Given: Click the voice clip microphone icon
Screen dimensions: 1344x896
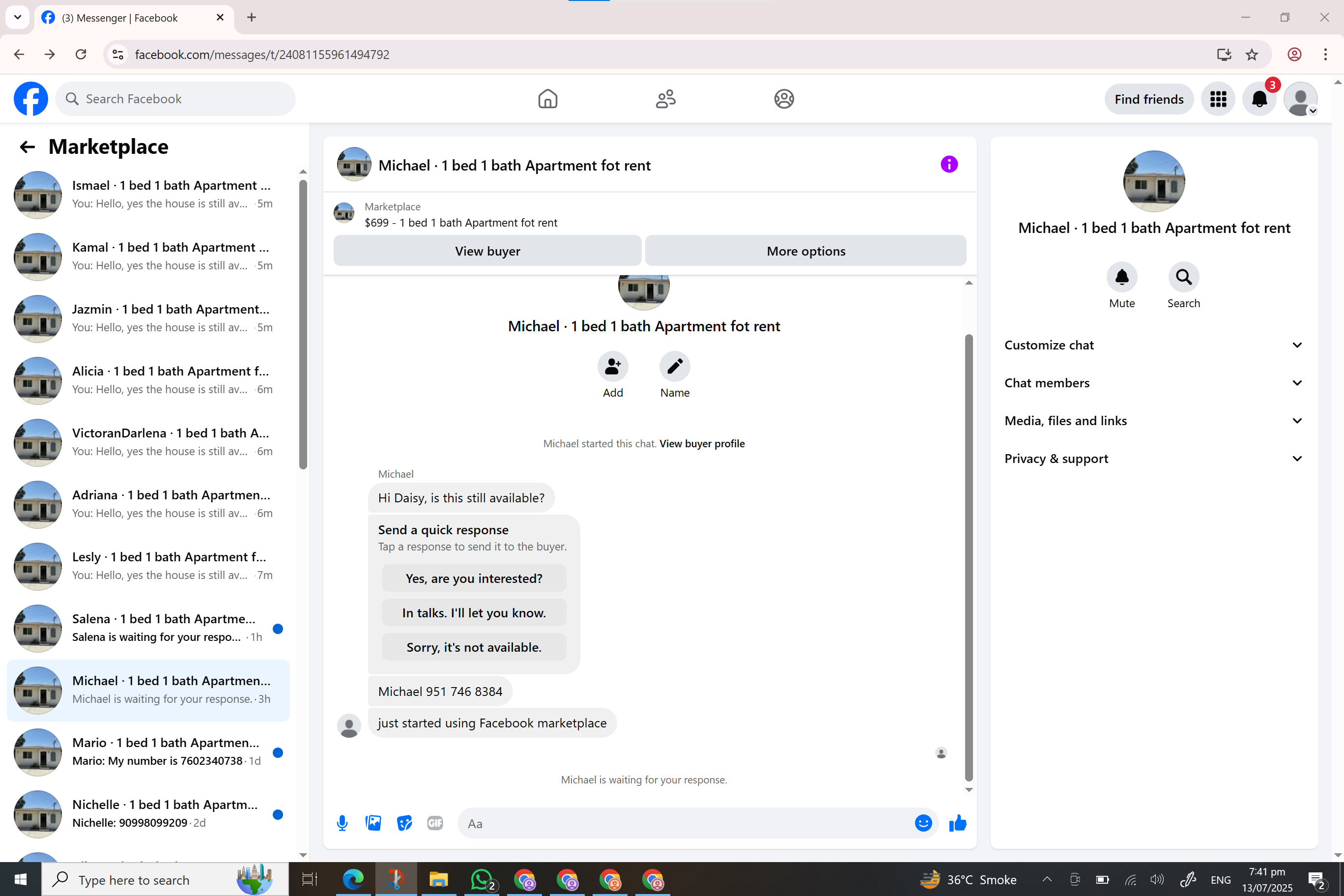Looking at the screenshot, I should click(x=342, y=823).
